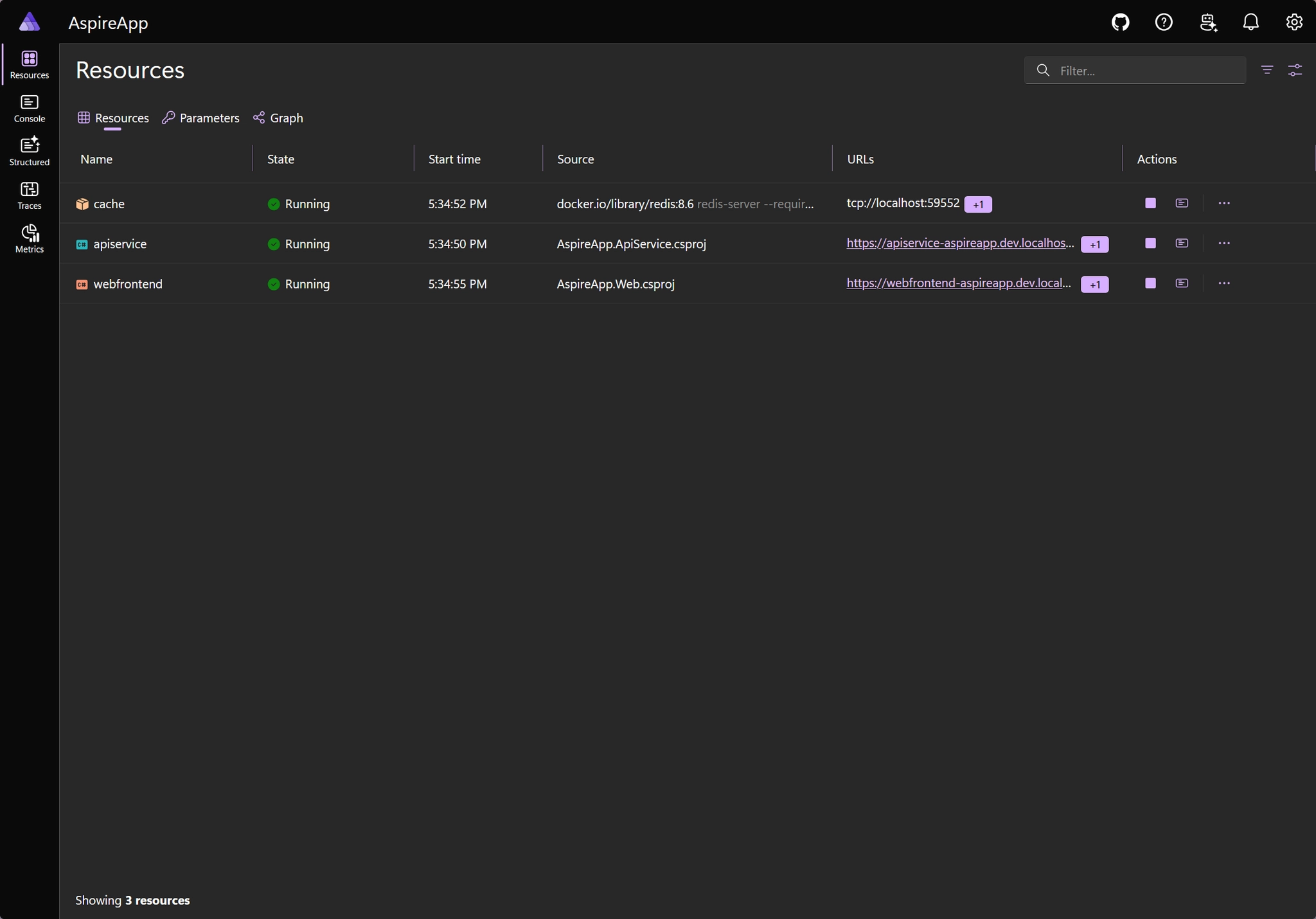The image size is (1316, 919).
Task: Open the help icon in header
Action: (x=1164, y=22)
